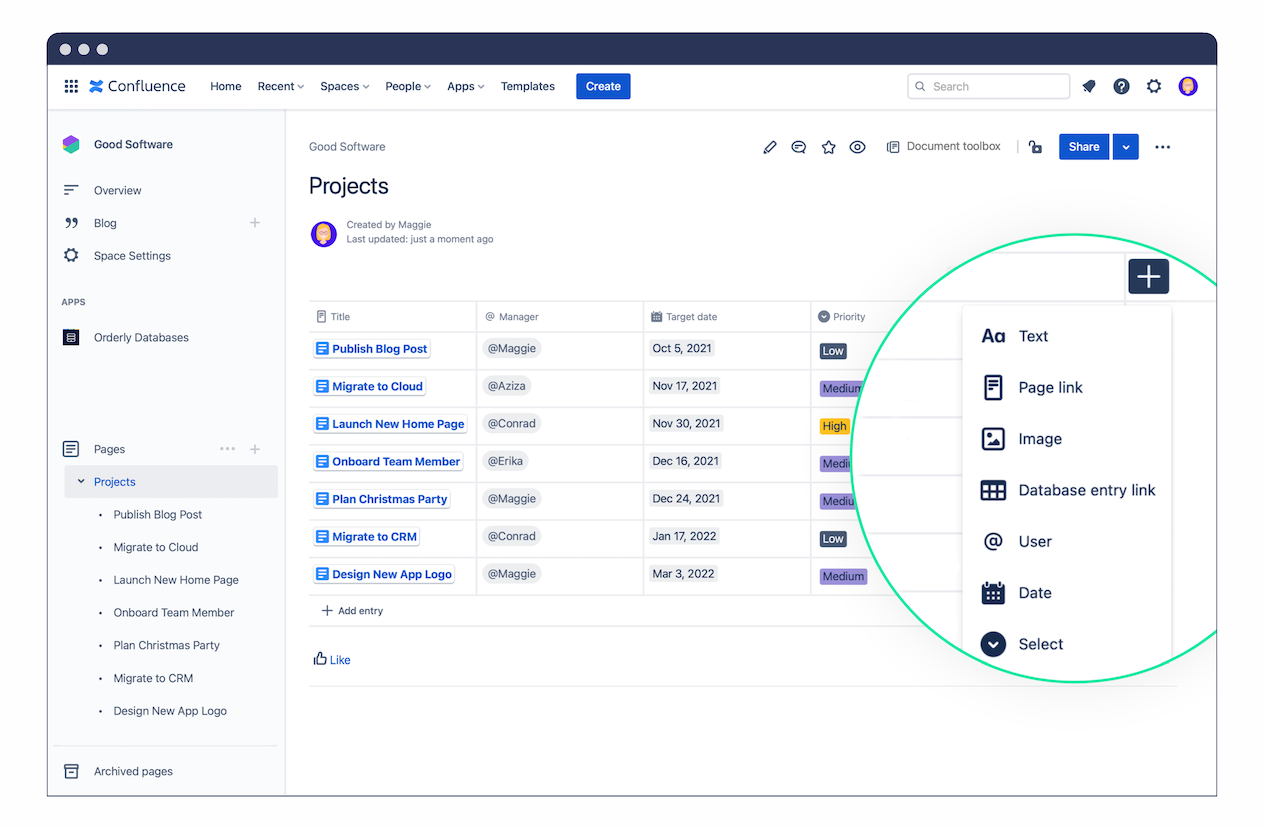Open the settings gear in top bar
This screenshot has width=1264, height=827.
1154,86
